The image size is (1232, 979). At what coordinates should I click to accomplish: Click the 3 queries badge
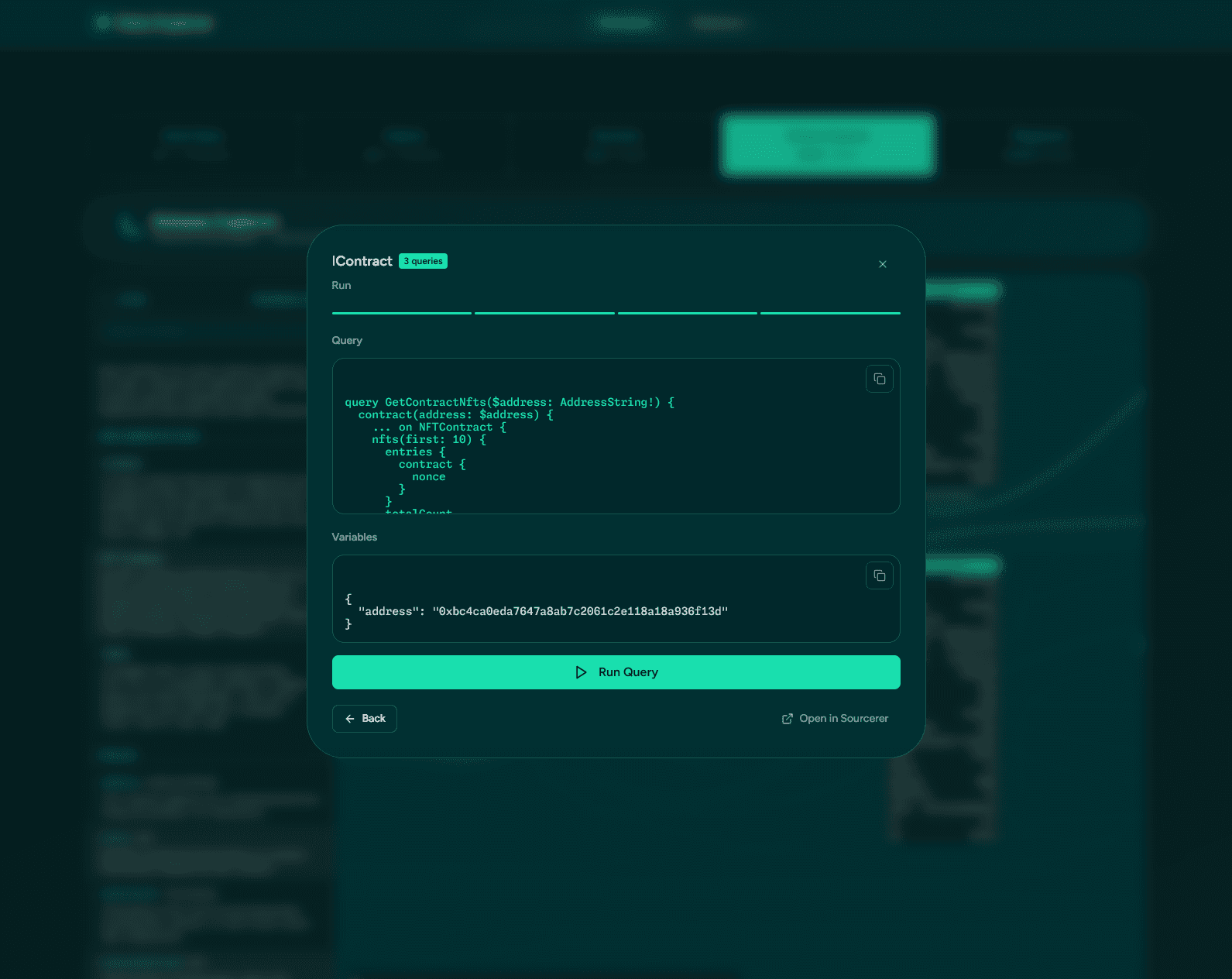[423, 261]
